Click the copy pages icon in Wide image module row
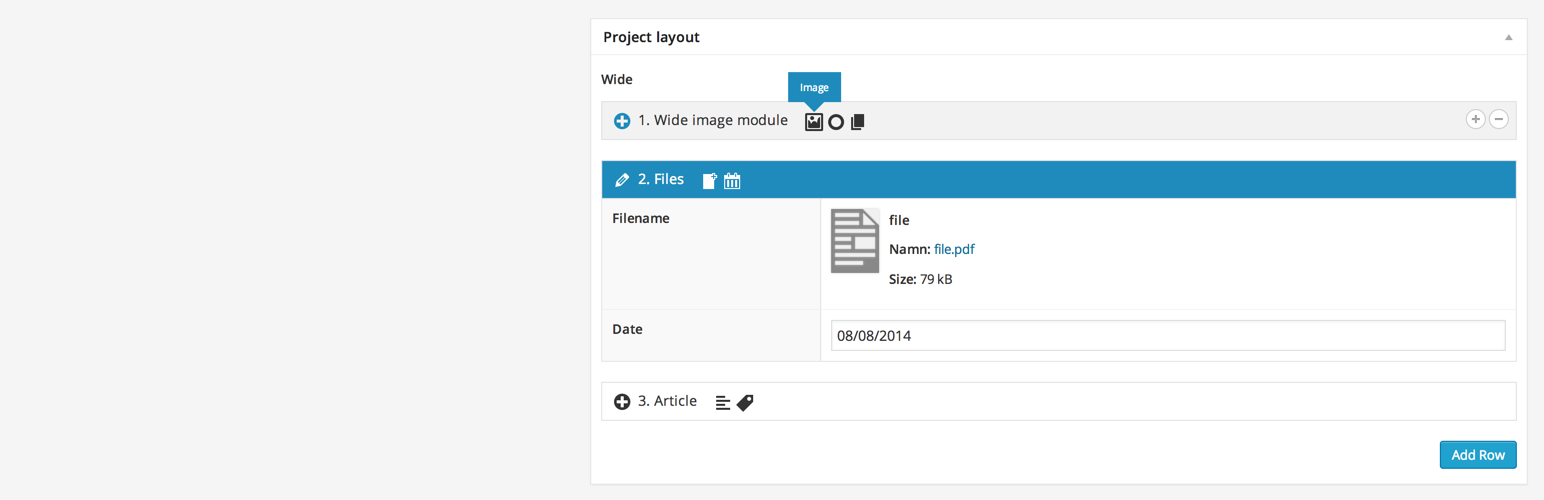This screenshot has height=500, width=1544. 857,122
